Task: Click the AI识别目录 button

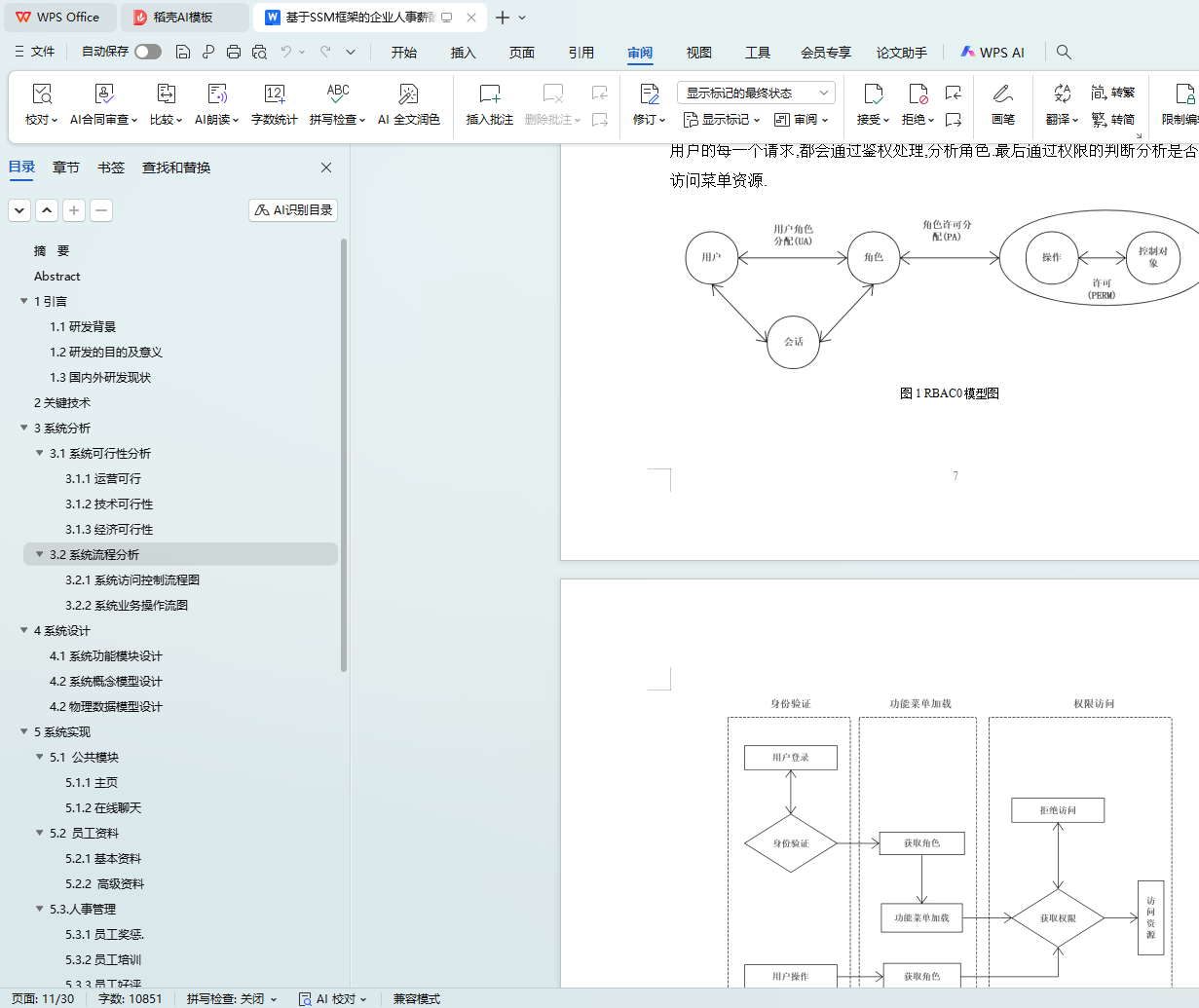Action: coord(293,210)
